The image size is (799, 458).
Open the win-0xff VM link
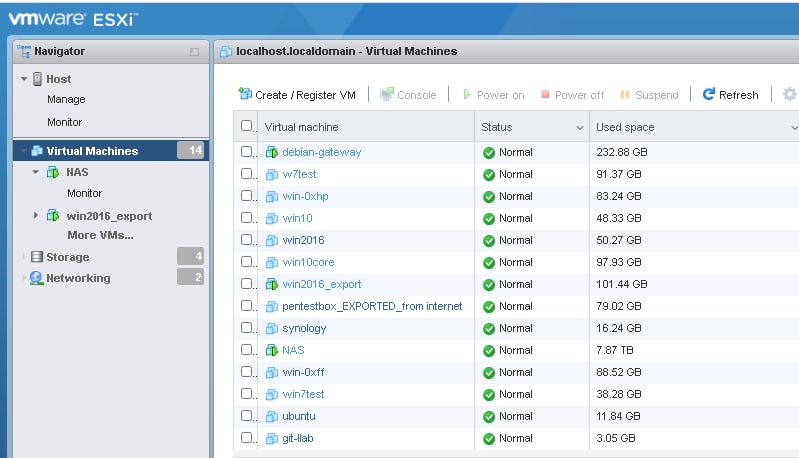[303, 372]
